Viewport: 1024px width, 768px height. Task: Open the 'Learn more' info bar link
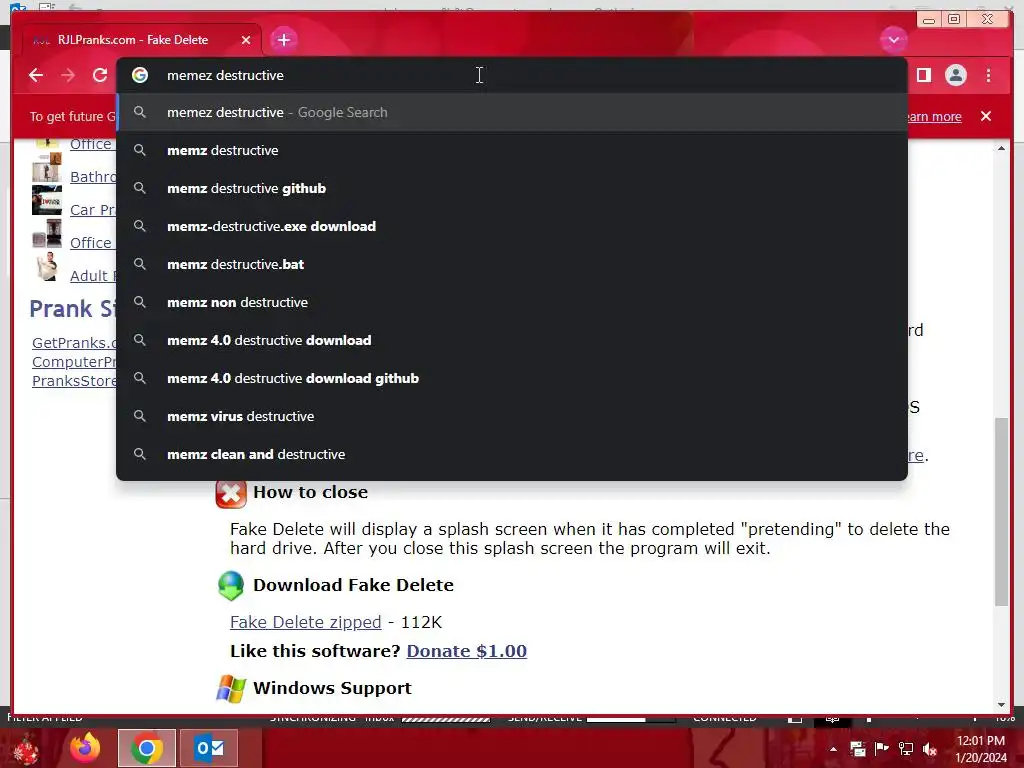(935, 116)
